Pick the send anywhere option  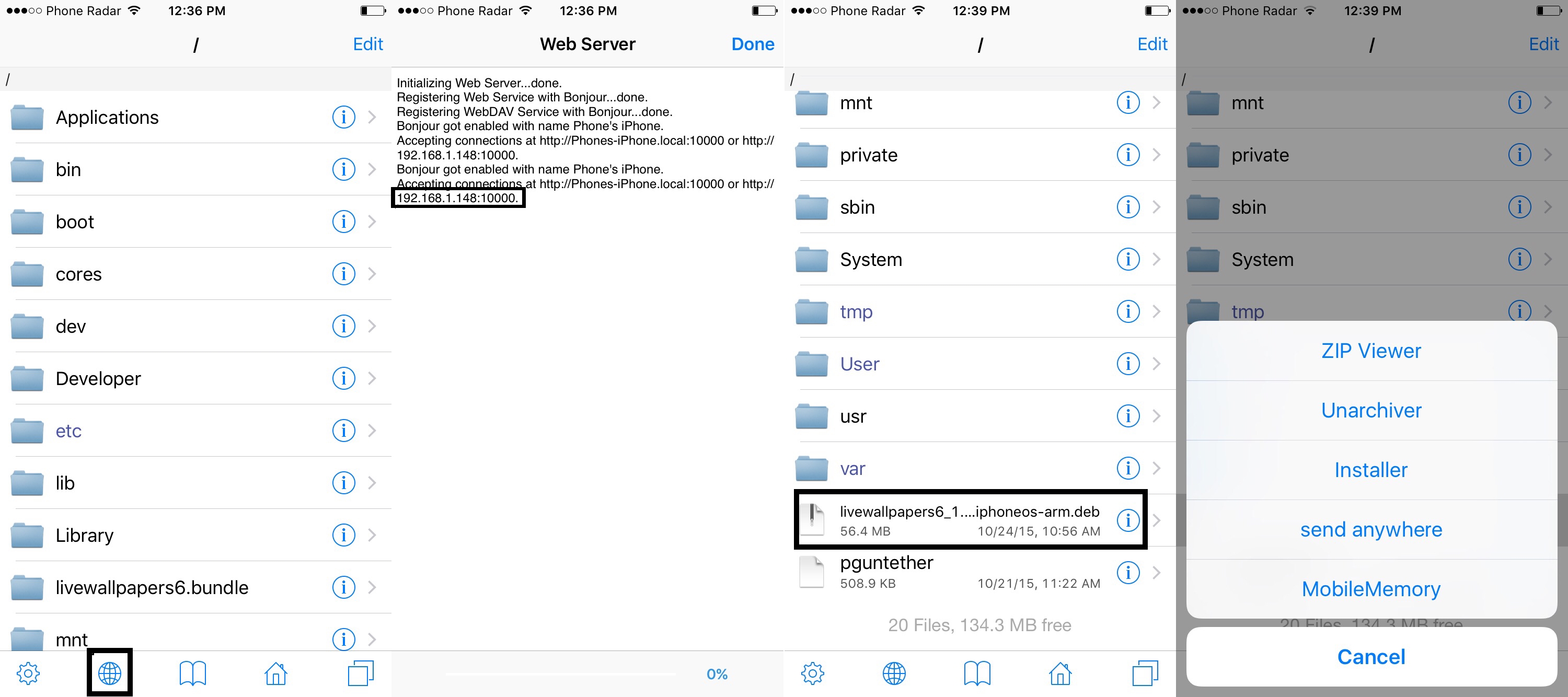(1371, 530)
